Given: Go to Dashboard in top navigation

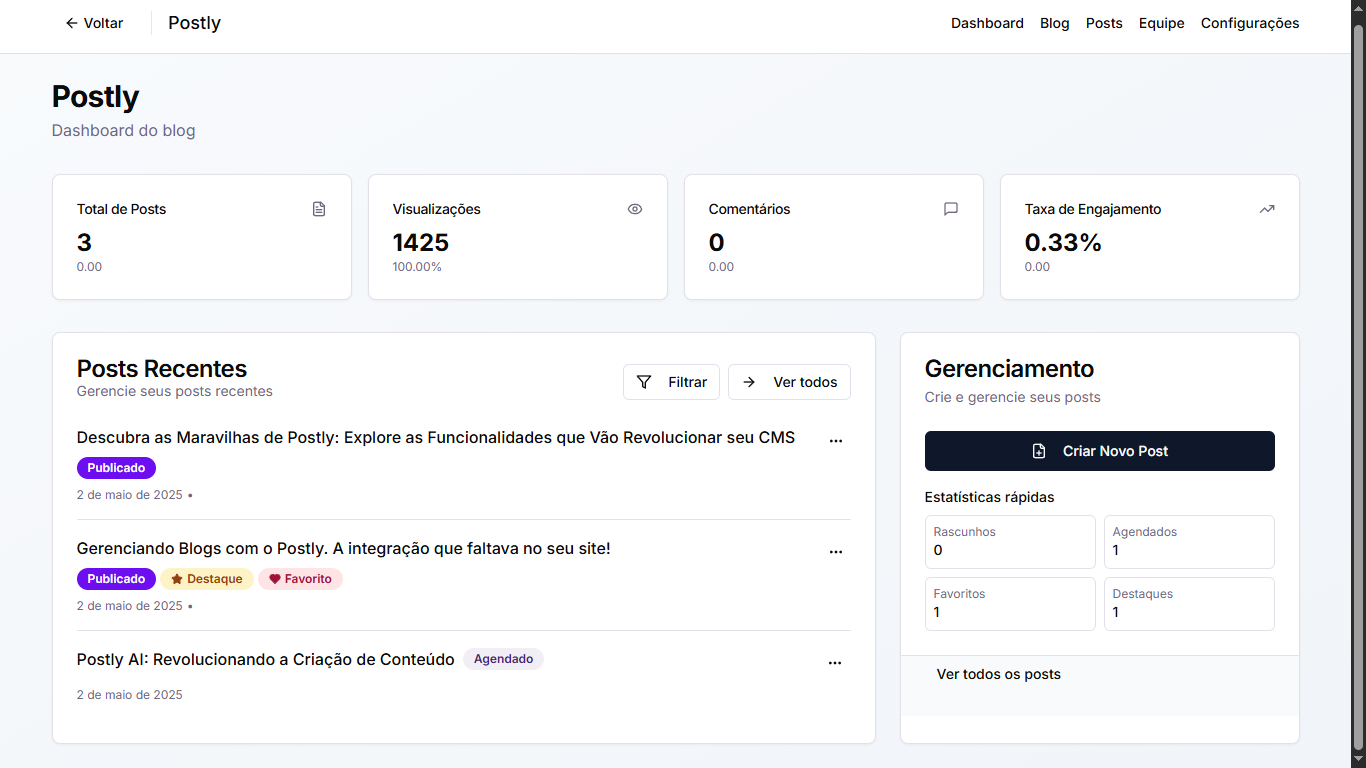Looking at the screenshot, I should click(x=987, y=23).
